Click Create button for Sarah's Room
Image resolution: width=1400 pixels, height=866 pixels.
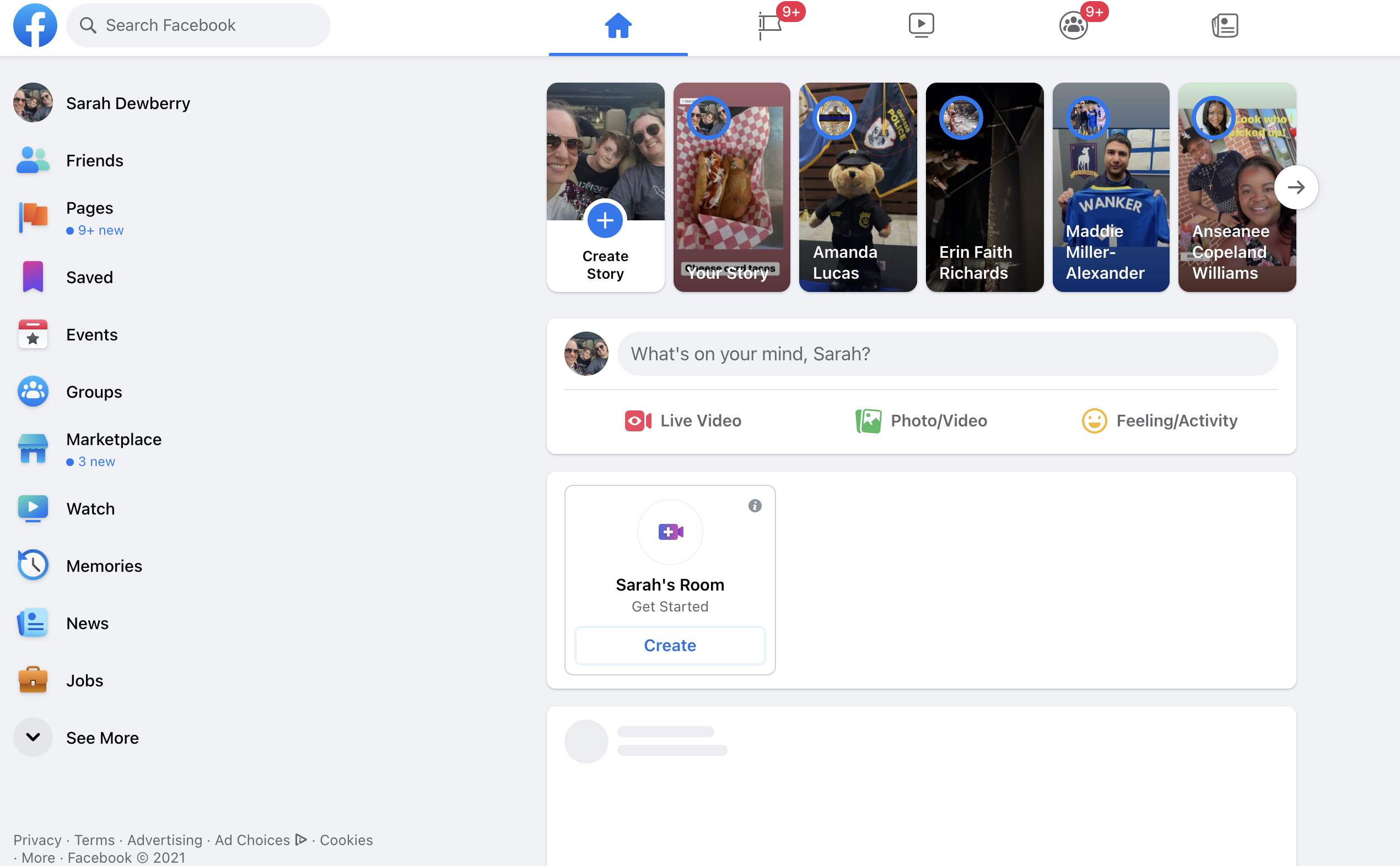click(x=670, y=646)
